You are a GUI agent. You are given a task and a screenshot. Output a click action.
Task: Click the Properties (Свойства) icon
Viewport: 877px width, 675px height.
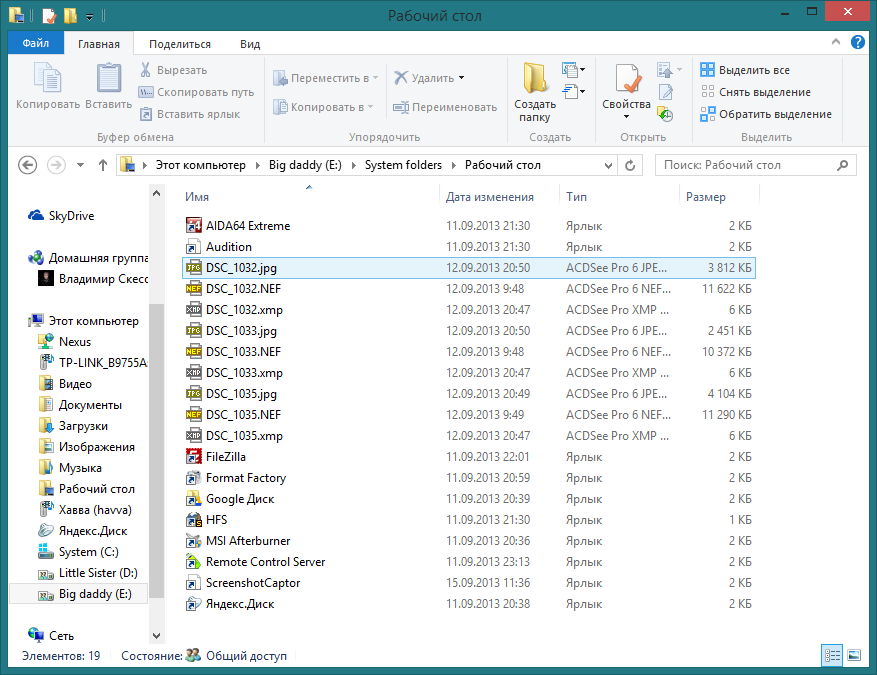[627, 78]
